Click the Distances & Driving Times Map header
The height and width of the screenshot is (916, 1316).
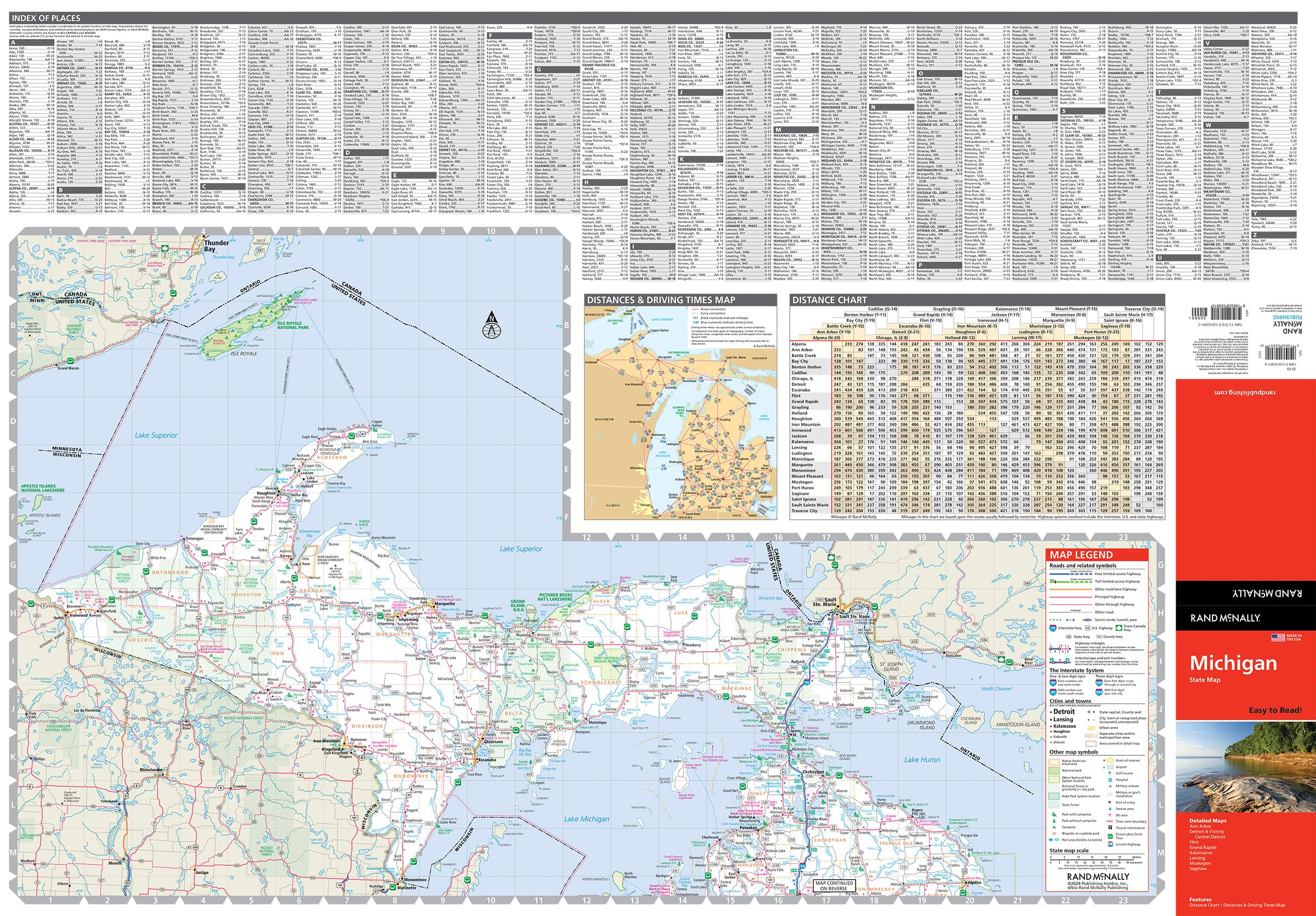point(660,300)
